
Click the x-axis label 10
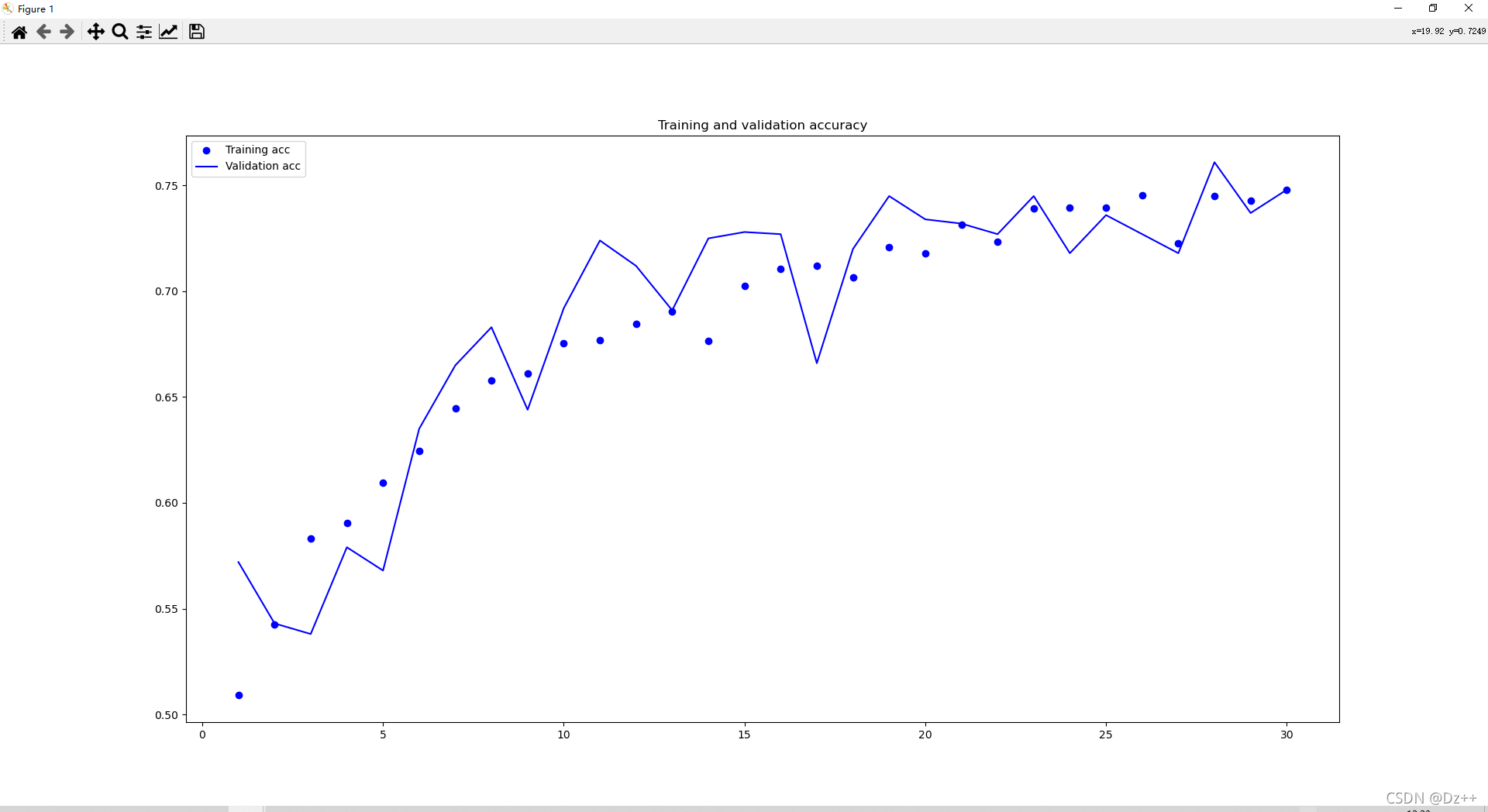tap(563, 735)
